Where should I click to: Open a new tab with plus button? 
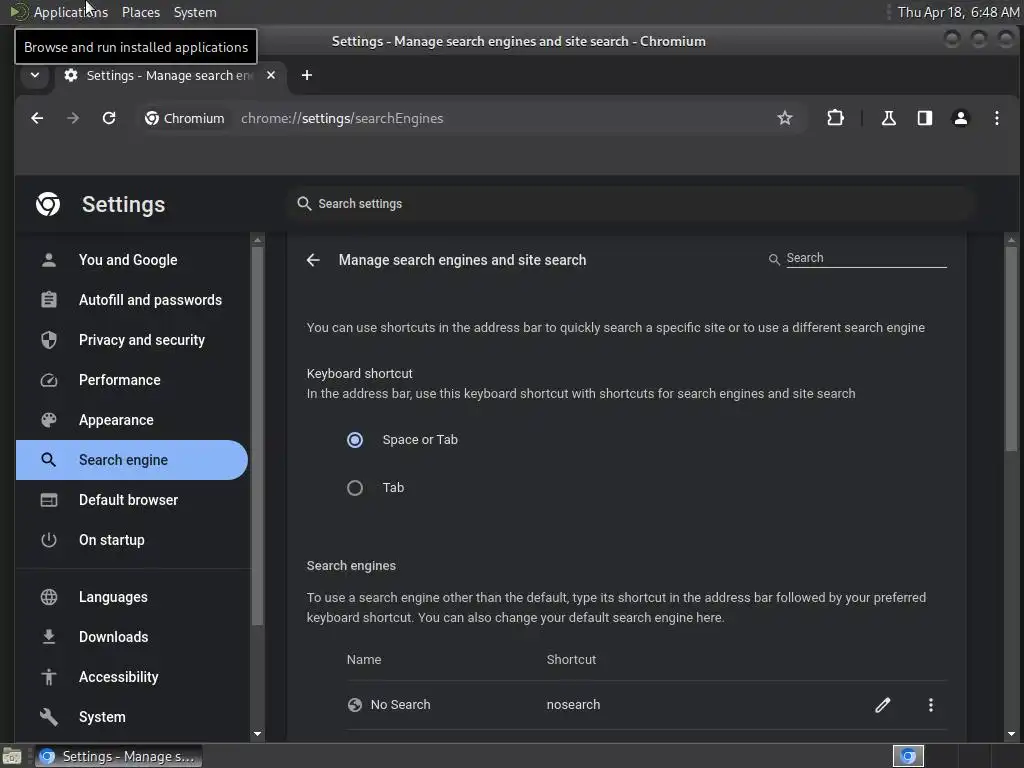tap(306, 75)
